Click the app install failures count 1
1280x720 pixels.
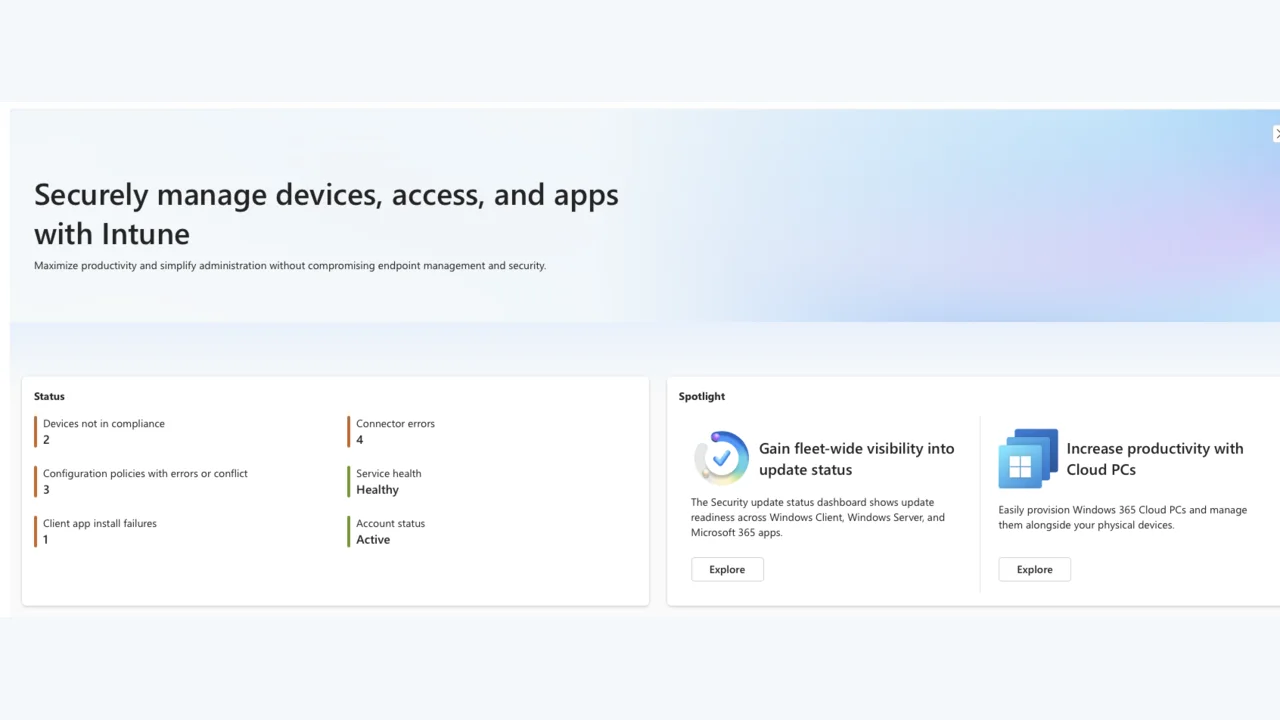(45, 540)
